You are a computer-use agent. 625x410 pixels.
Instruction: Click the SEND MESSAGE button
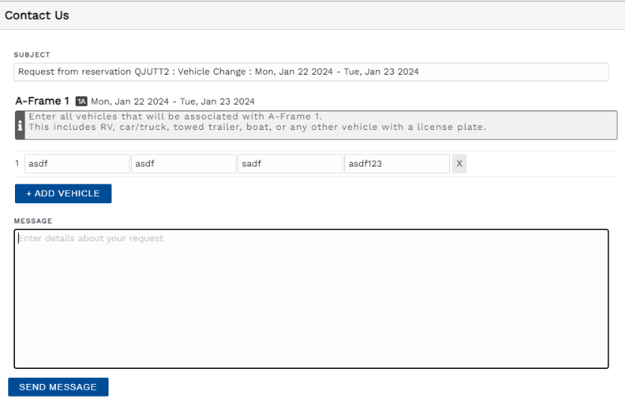tap(58, 387)
